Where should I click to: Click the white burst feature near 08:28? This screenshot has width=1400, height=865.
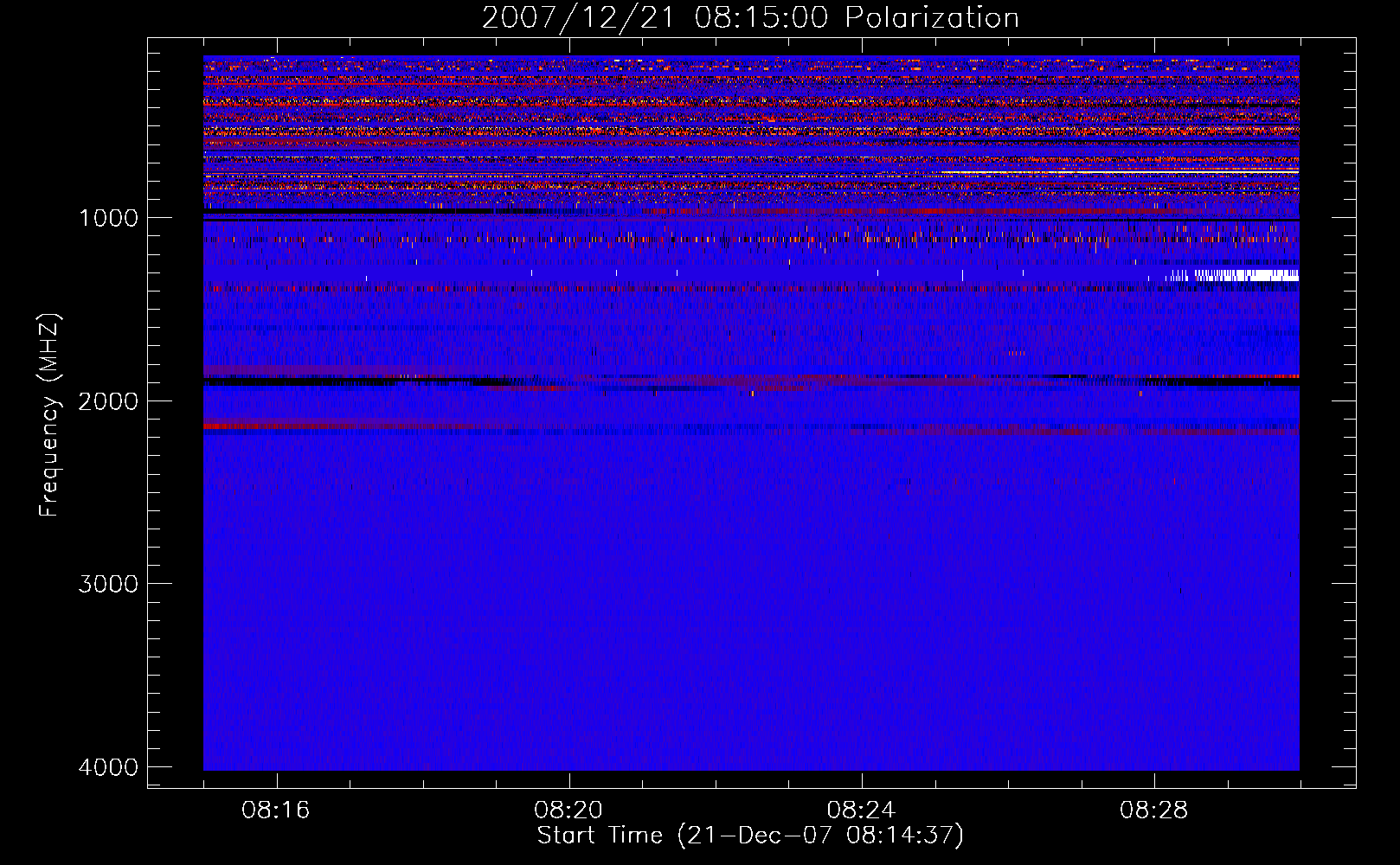[1233, 275]
